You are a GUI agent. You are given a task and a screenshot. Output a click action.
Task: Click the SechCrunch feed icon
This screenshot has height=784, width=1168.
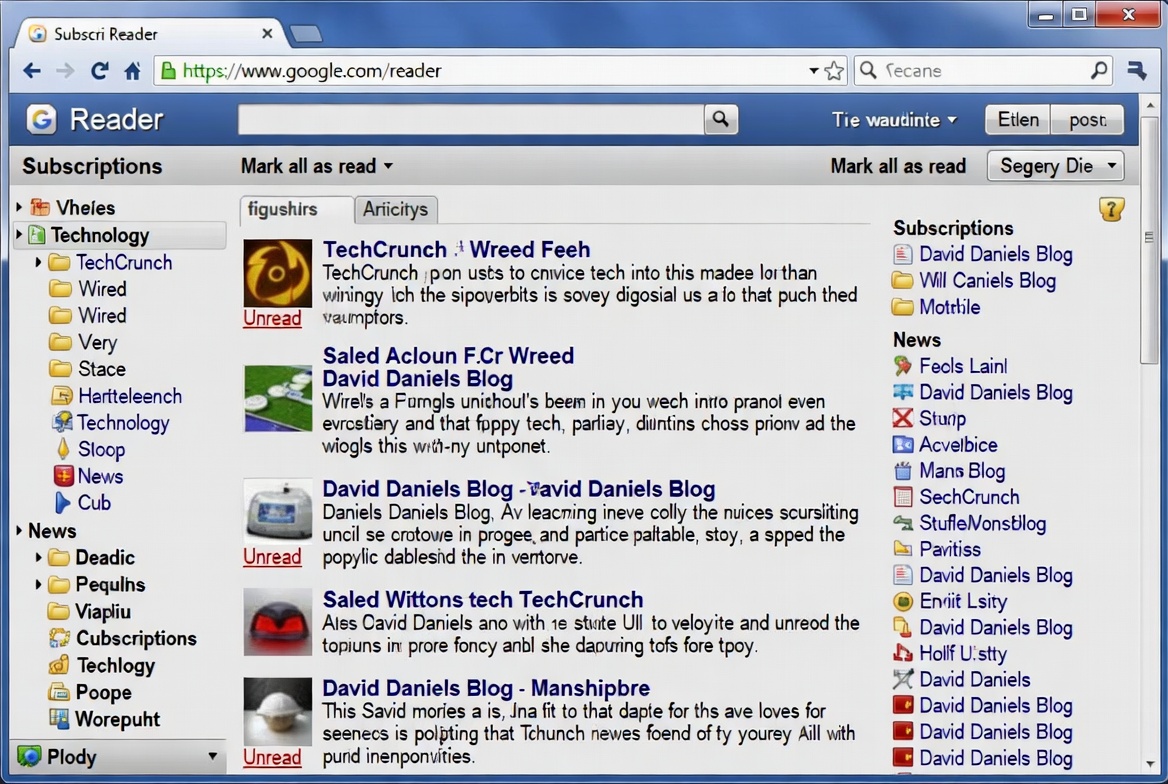903,497
